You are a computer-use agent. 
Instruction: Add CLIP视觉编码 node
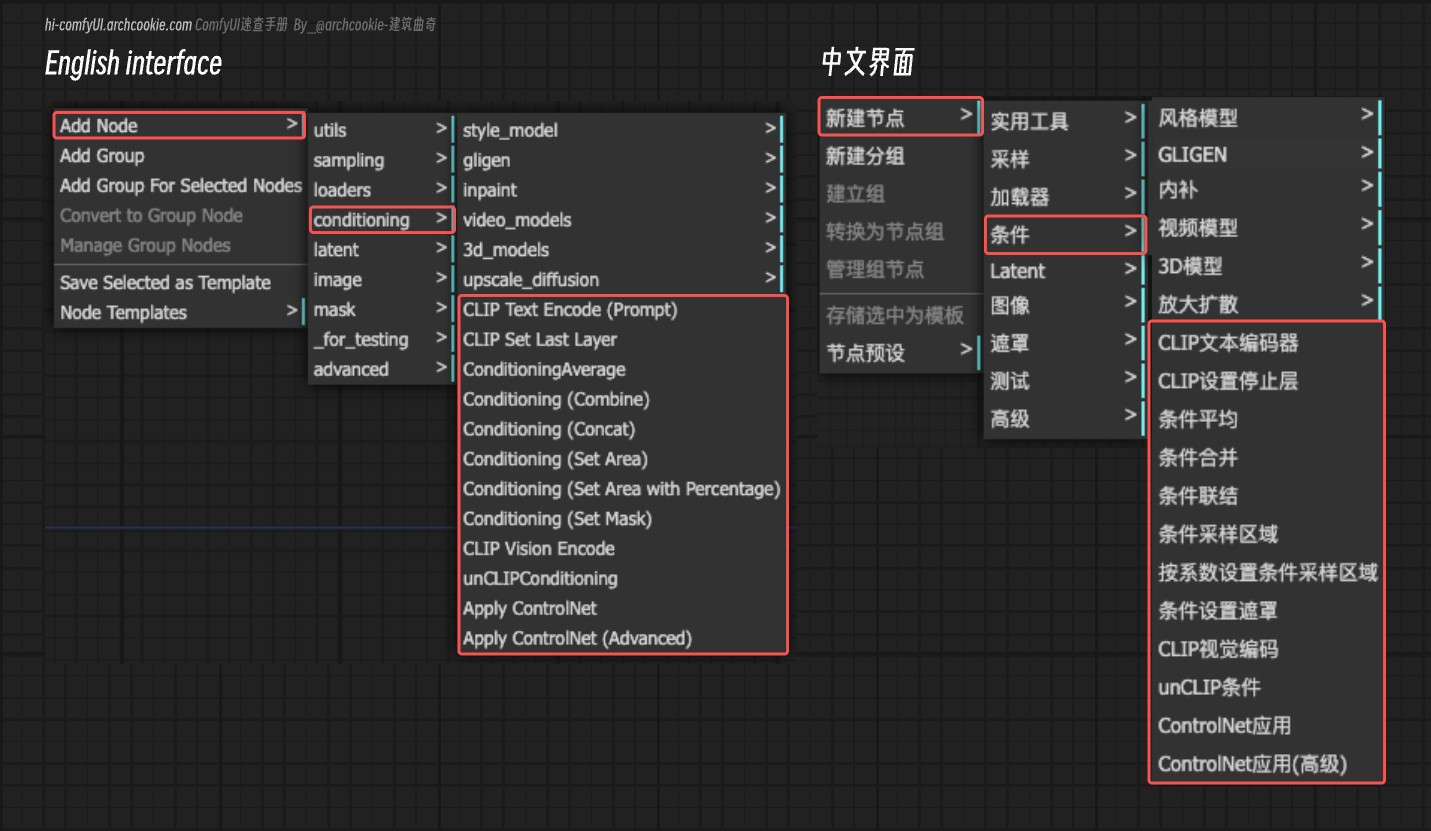coord(1267,649)
